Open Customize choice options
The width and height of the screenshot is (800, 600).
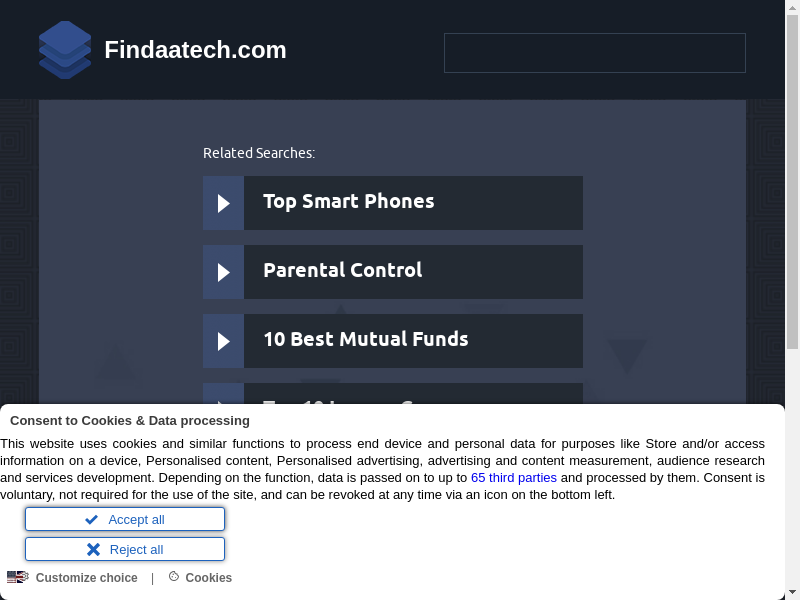(x=86, y=578)
